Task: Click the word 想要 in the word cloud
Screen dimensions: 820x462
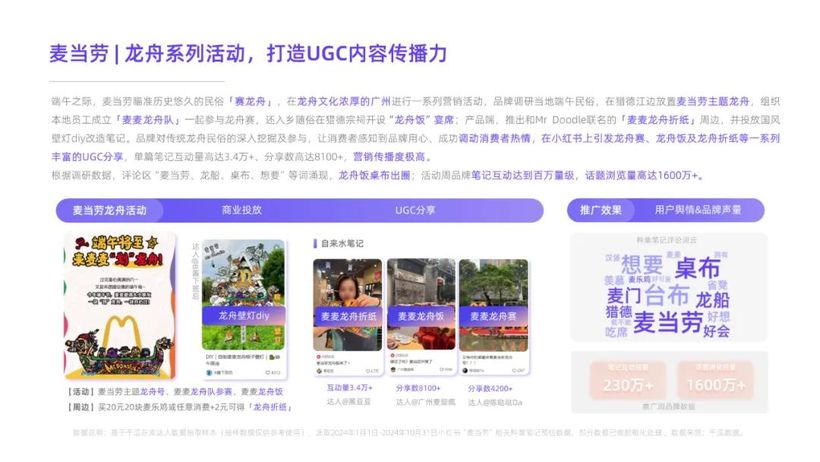Action: click(x=642, y=264)
